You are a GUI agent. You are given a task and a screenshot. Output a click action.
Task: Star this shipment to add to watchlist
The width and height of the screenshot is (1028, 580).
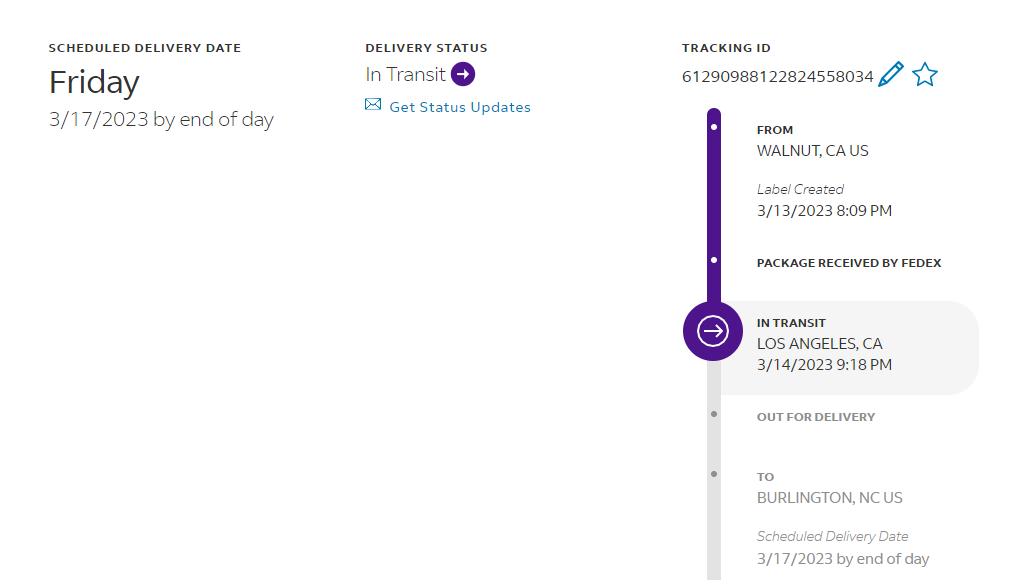925,75
